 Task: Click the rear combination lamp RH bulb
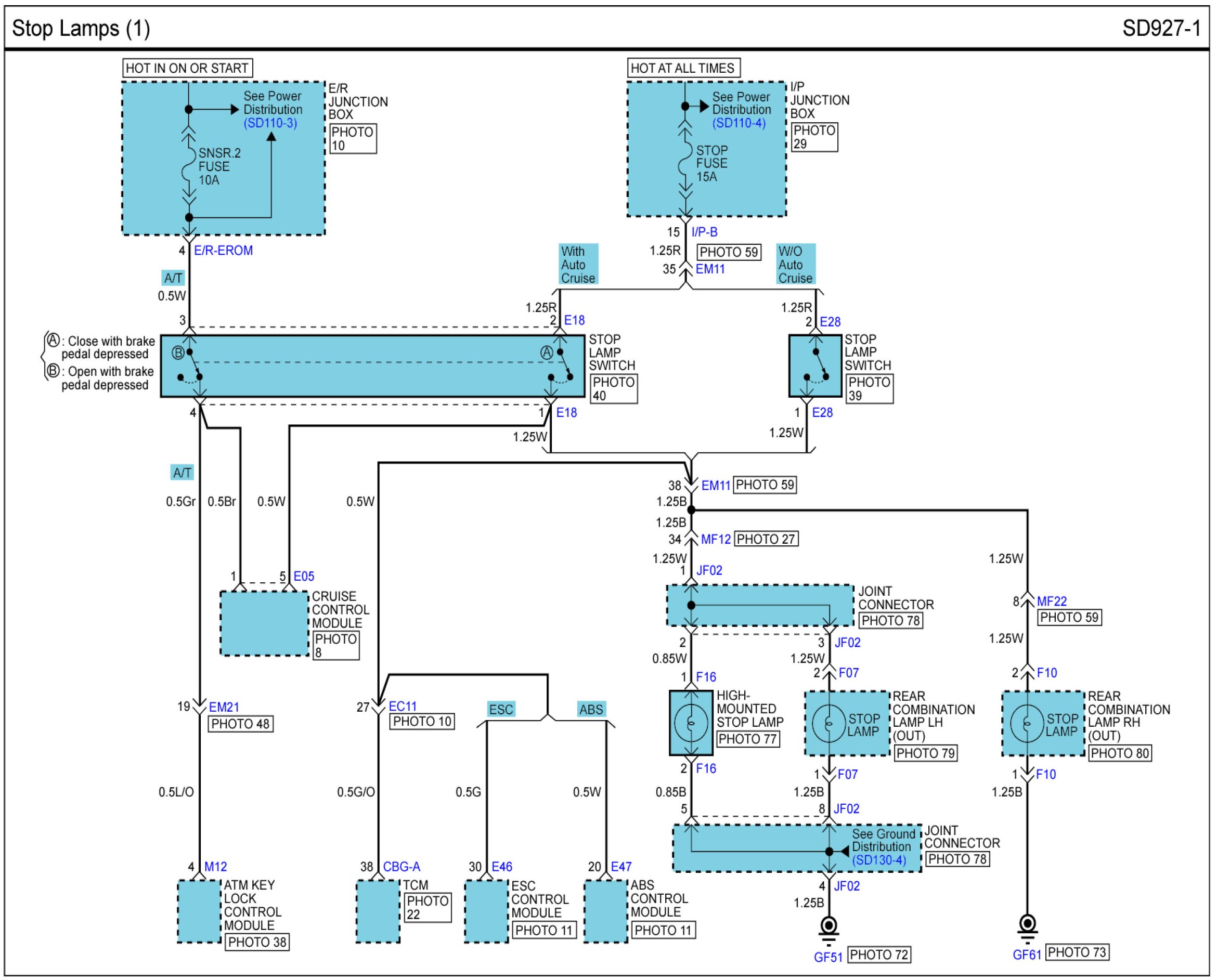coord(1027,723)
